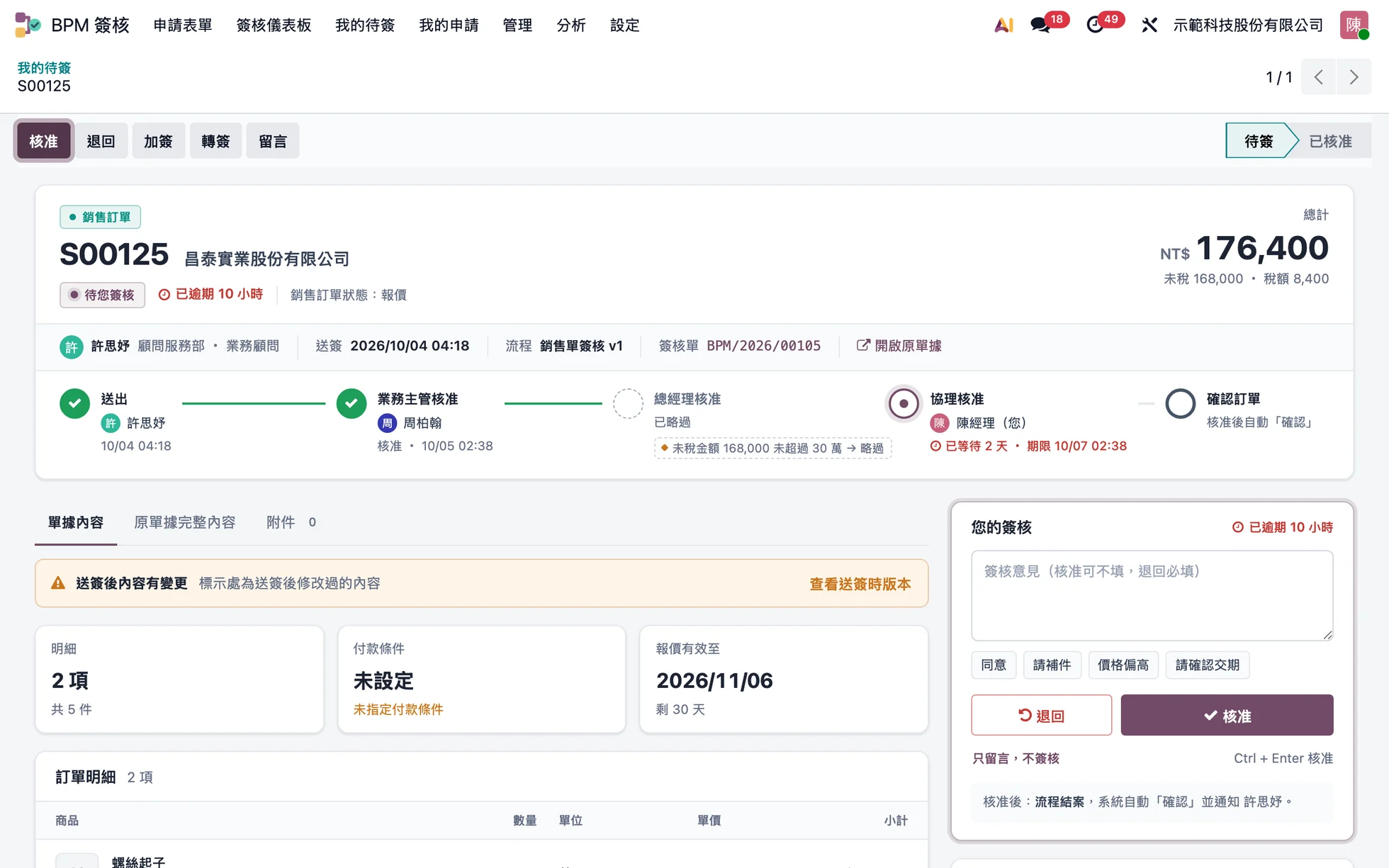Go to the next record arrow
The width and height of the screenshot is (1389, 868).
click(x=1354, y=77)
